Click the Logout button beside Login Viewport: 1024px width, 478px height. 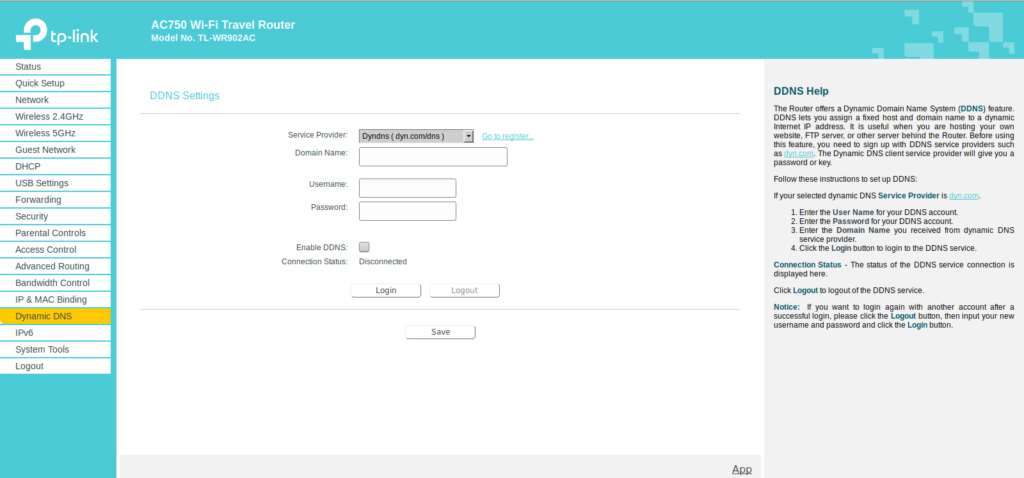pos(464,290)
